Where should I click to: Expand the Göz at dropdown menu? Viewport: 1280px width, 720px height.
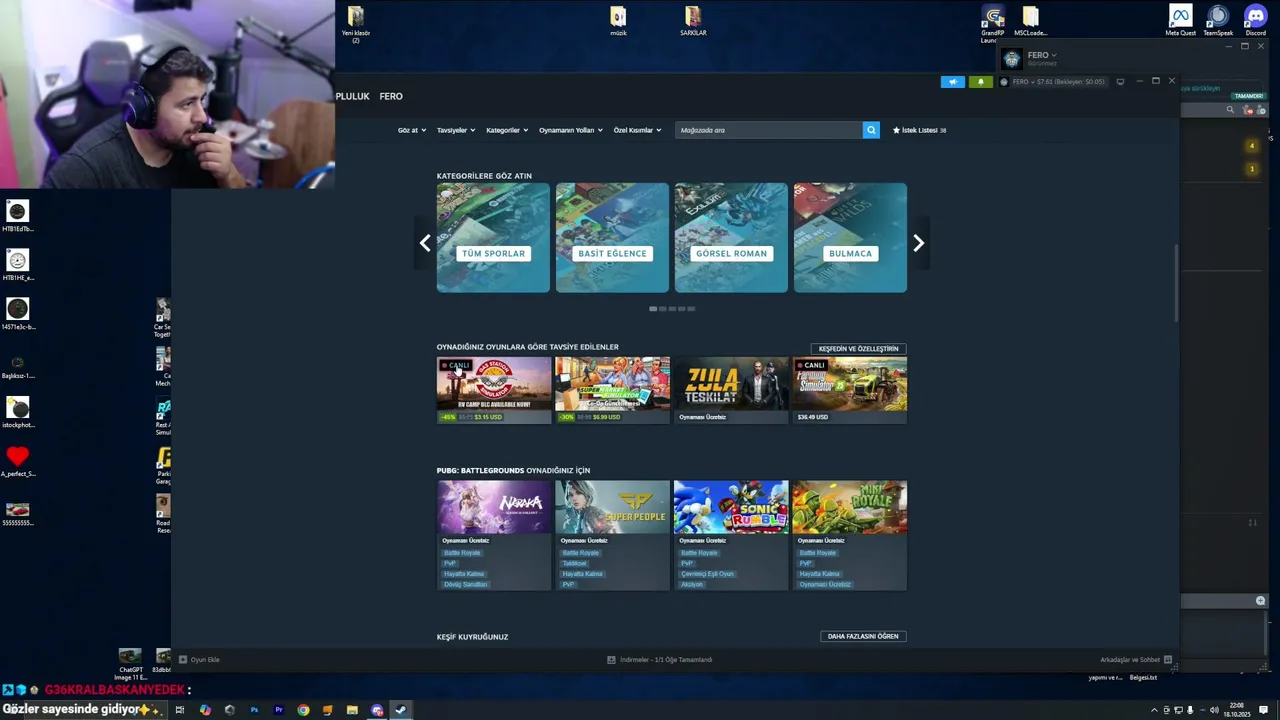(x=412, y=130)
